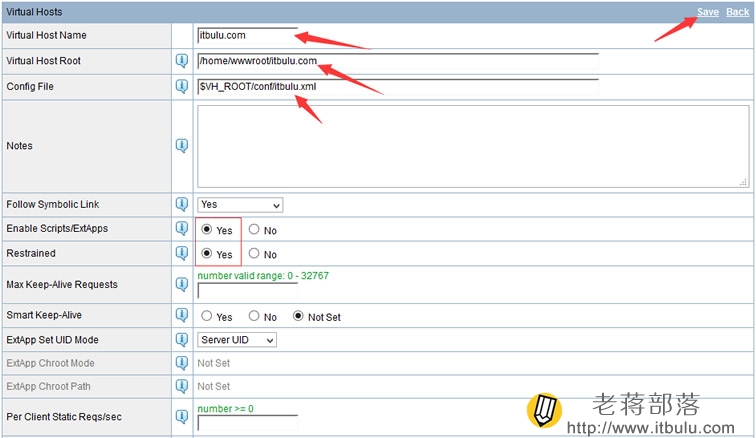Click Back link in Virtual Hosts header
Screen dimensions: 756x438
(738, 12)
